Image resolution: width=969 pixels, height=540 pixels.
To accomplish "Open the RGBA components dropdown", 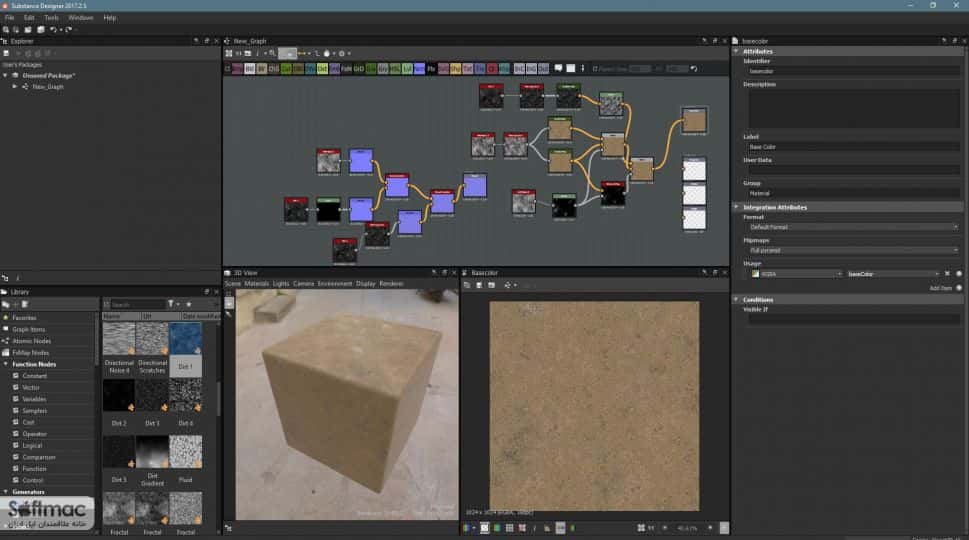I will 797,274.
